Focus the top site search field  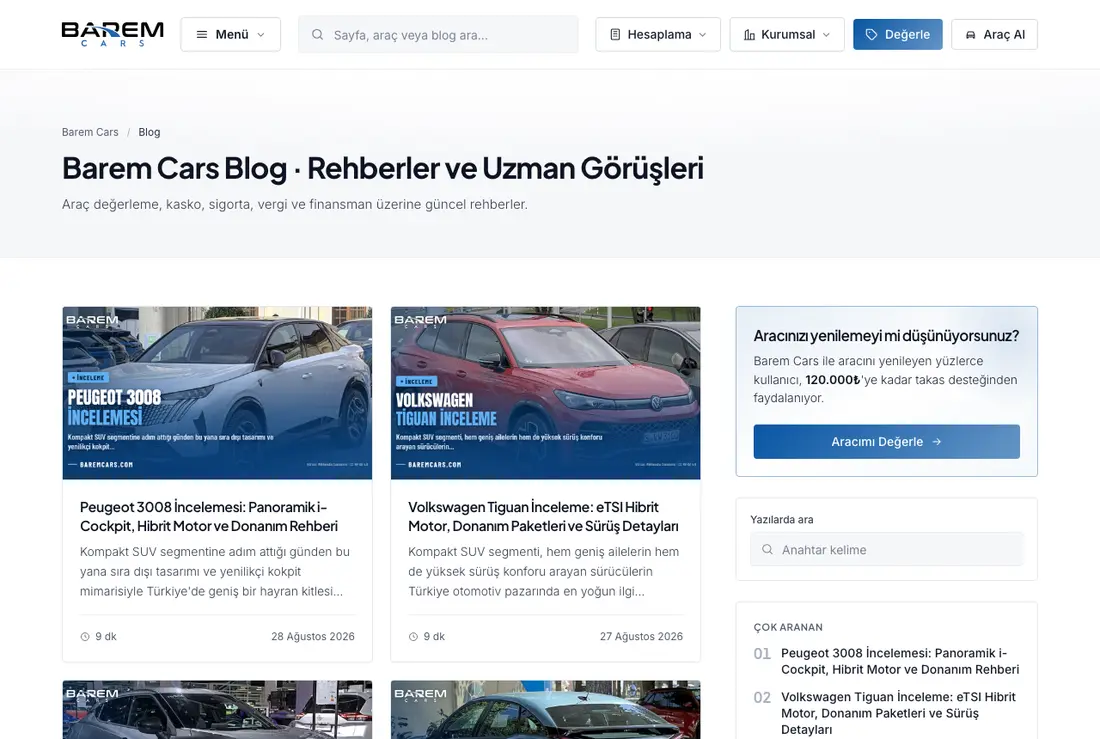pyautogui.click(x=438, y=34)
